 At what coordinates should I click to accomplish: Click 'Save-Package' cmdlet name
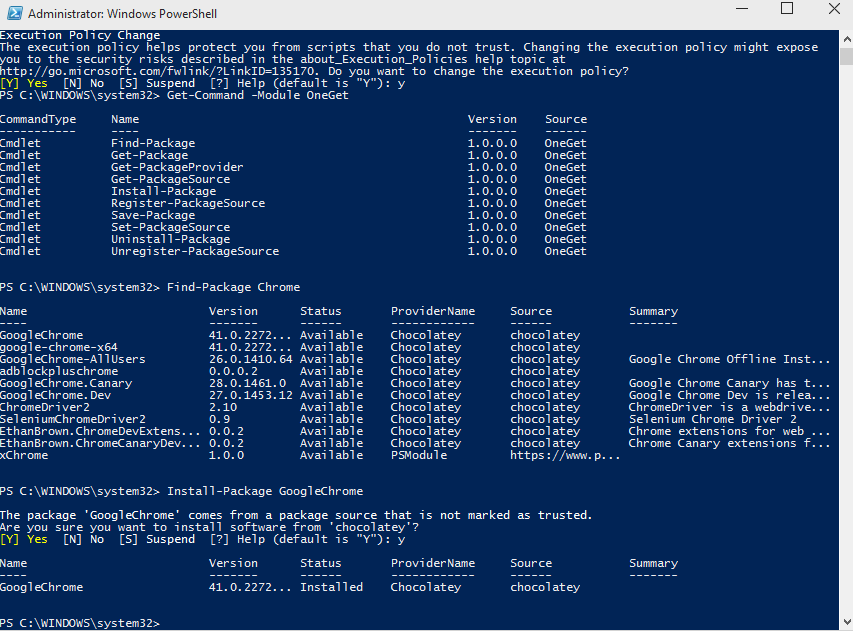[153, 215]
